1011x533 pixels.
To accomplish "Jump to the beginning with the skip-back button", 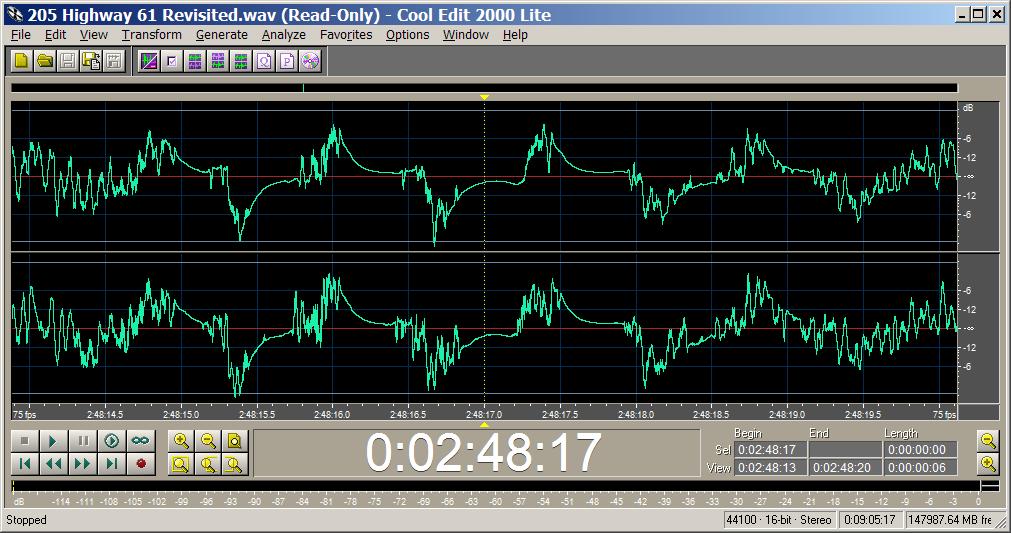I will [x=25, y=464].
